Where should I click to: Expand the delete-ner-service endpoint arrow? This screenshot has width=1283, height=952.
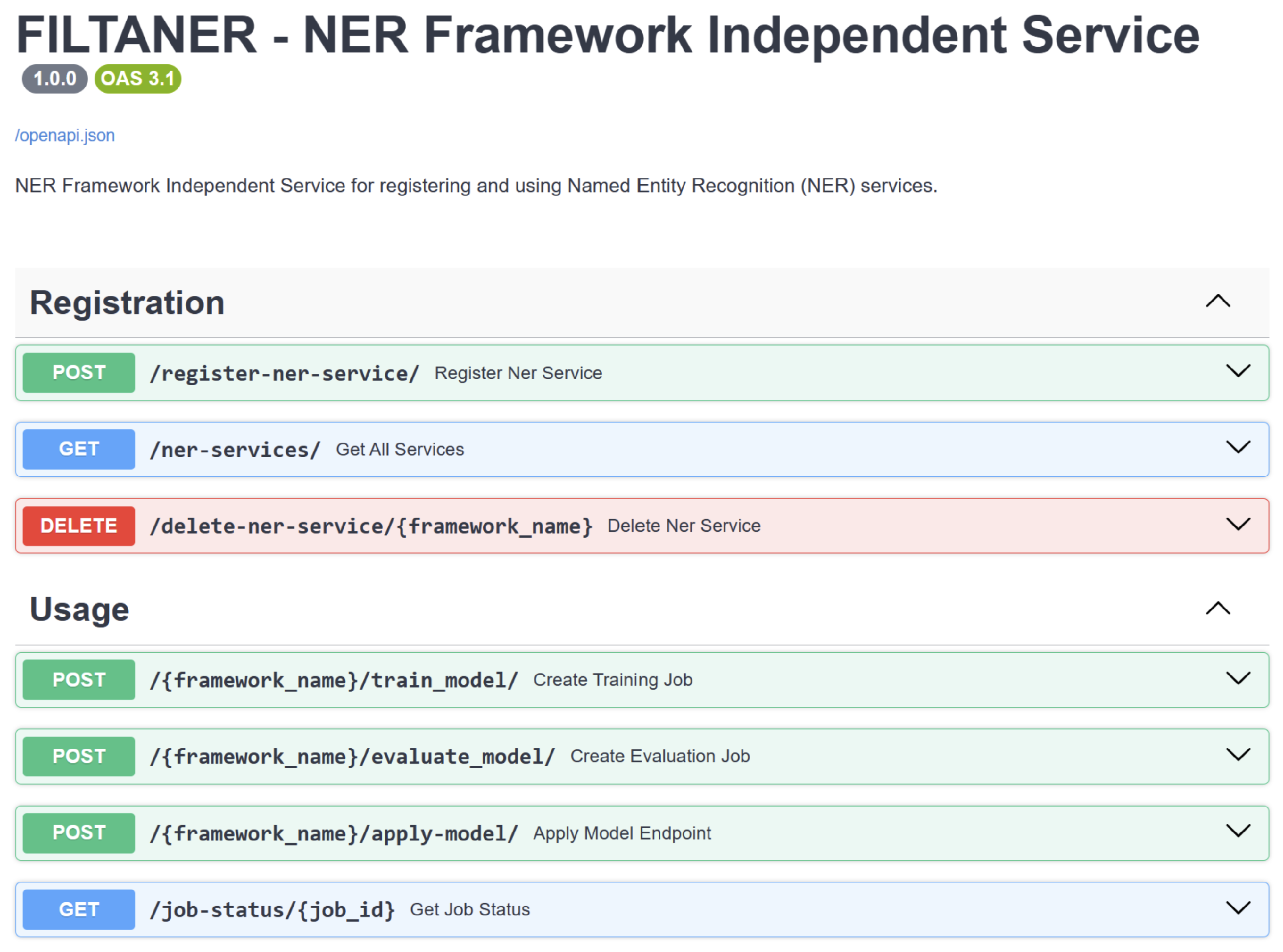tap(1238, 525)
